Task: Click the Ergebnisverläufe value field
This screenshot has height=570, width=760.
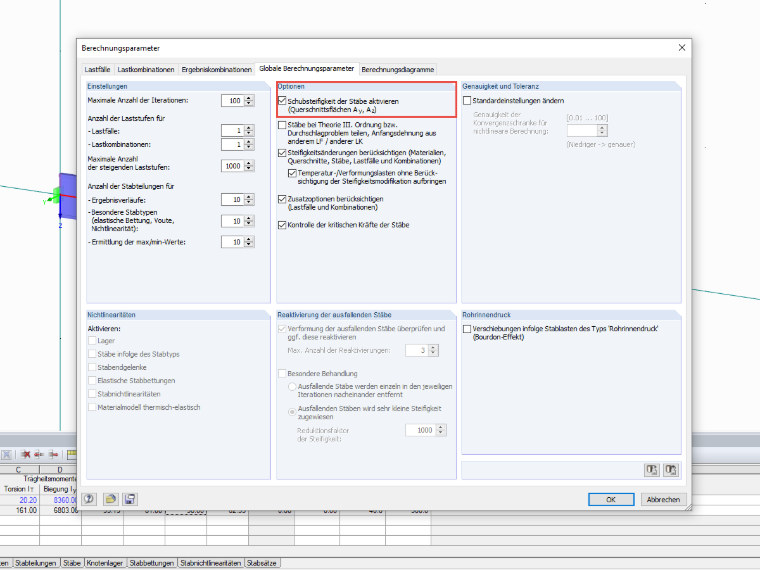Action: tap(233, 200)
